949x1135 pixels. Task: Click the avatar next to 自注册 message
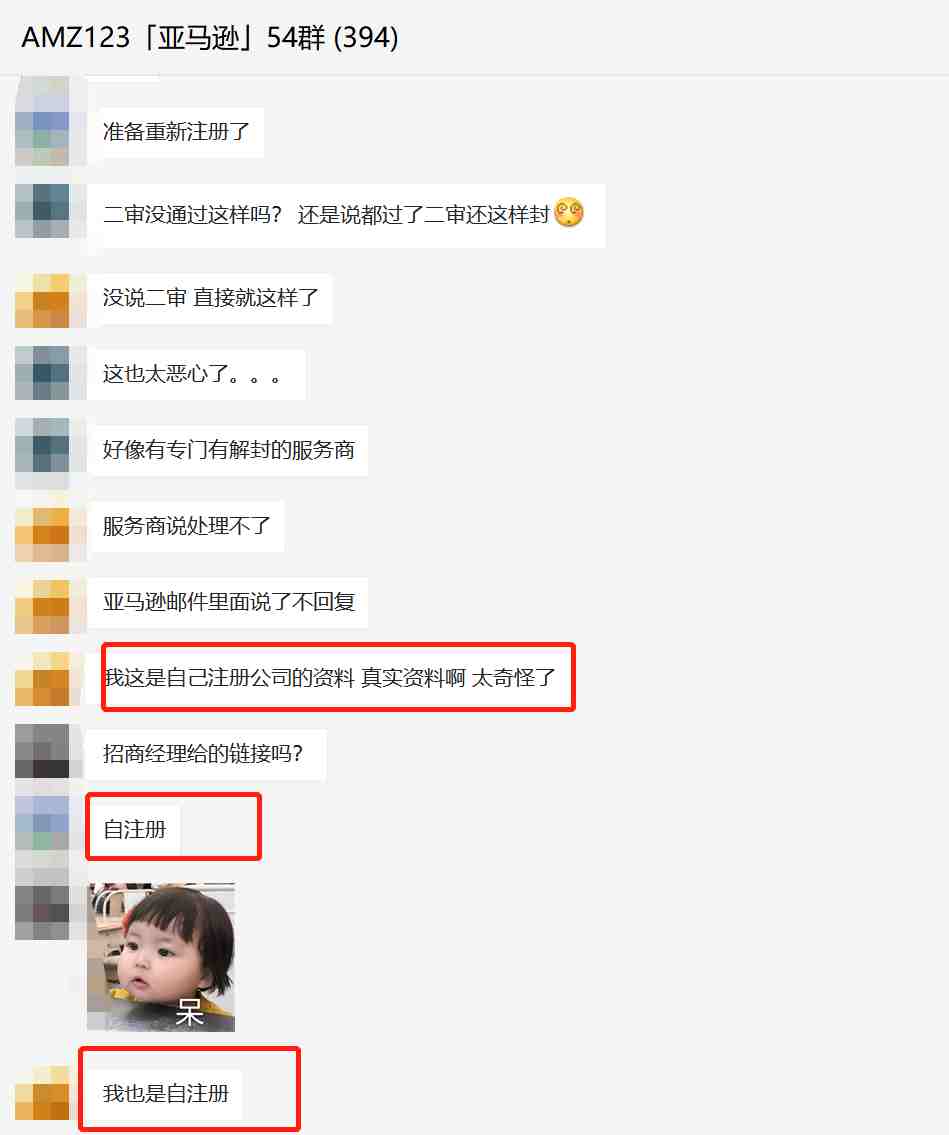42,823
